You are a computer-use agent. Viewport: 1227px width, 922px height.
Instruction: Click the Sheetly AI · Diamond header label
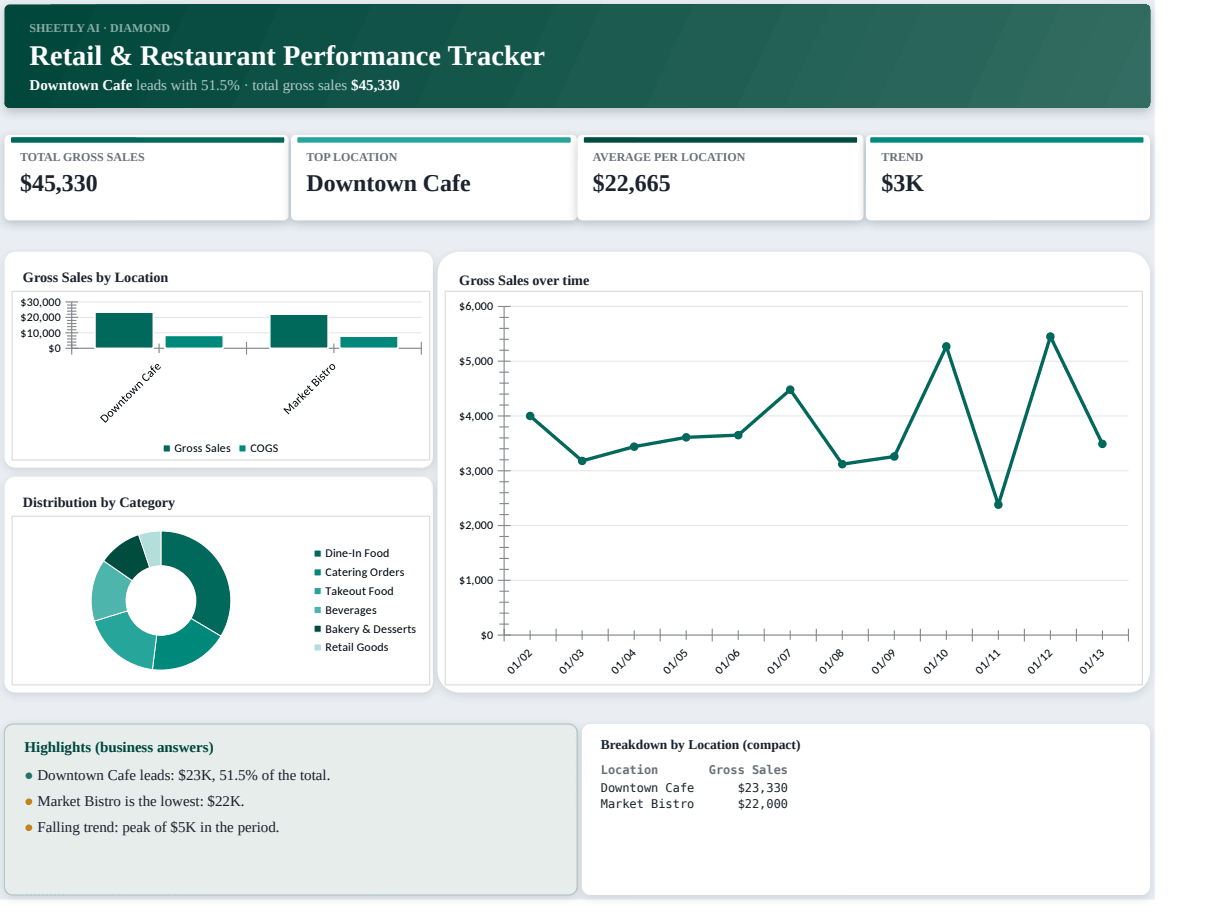tap(99, 28)
